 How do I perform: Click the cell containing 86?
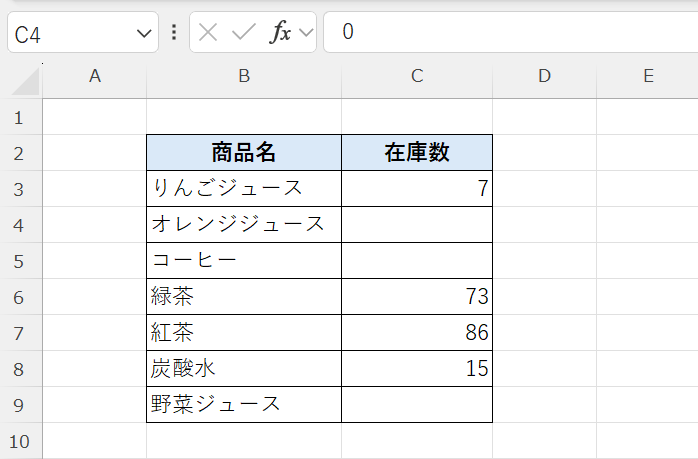pyautogui.click(x=417, y=332)
